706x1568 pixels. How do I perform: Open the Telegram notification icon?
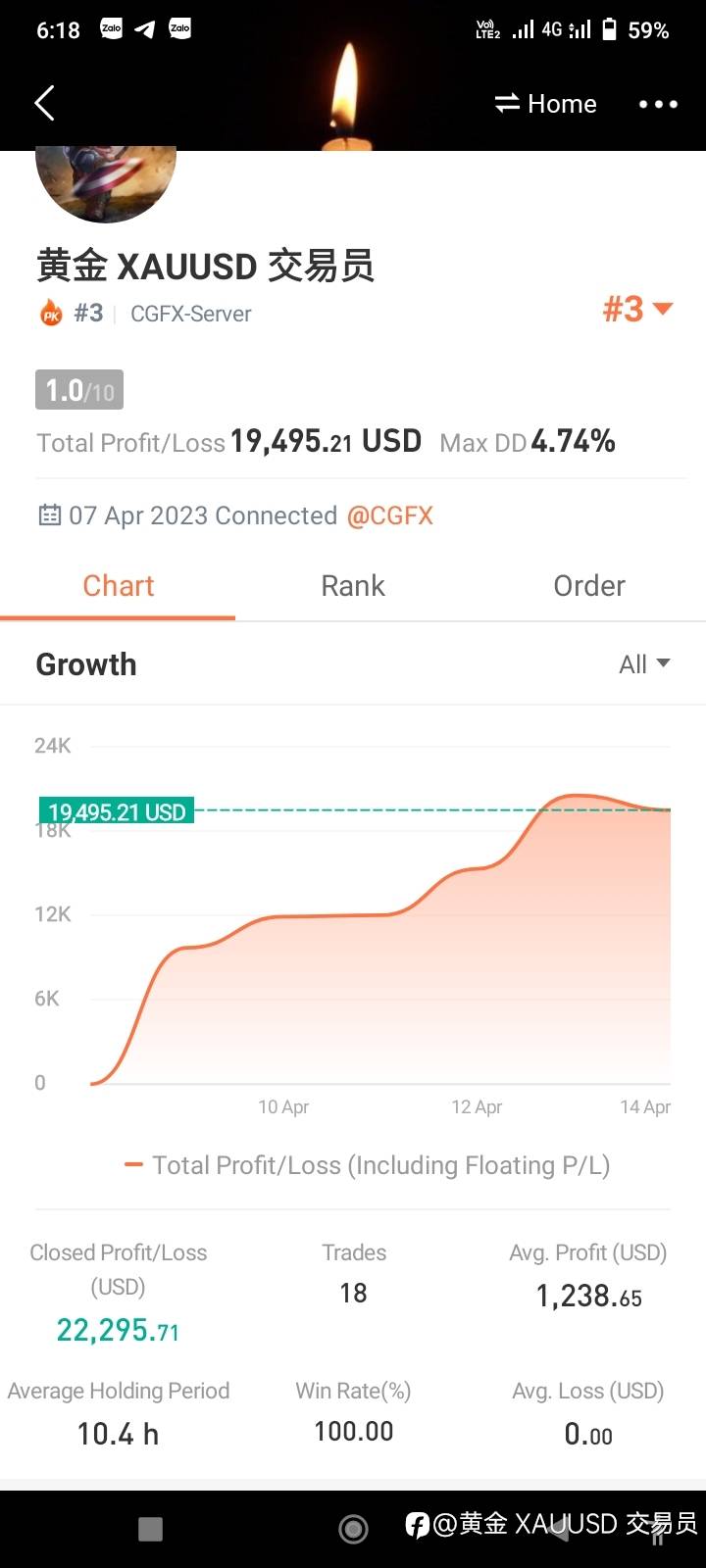(145, 29)
